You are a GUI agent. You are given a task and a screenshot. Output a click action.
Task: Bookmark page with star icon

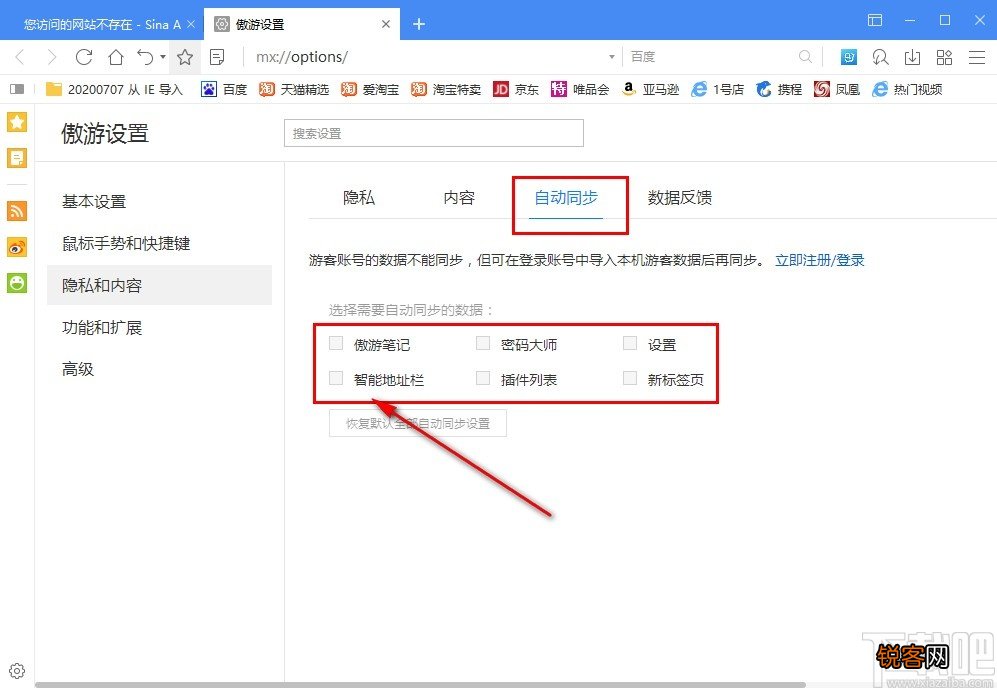pos(185,57)
